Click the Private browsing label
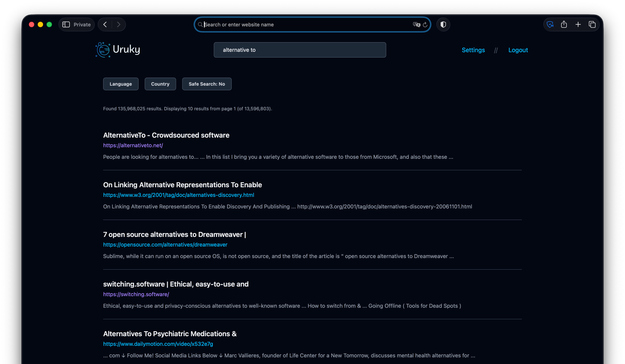The width and height of the screenshot is (625, 364). [82, 24]
